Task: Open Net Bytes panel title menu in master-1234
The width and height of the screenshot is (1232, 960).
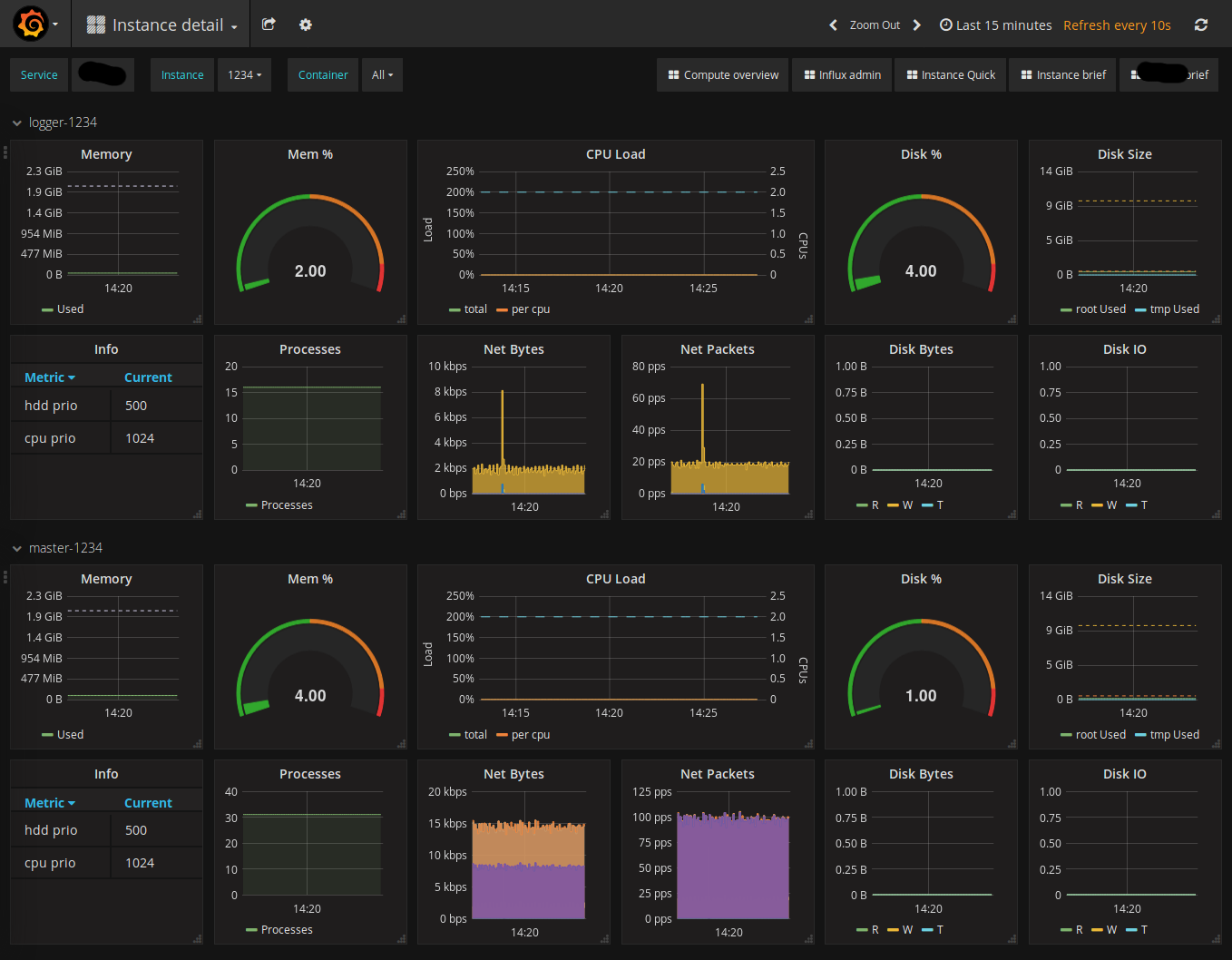Action: click(x=513, y=774)
